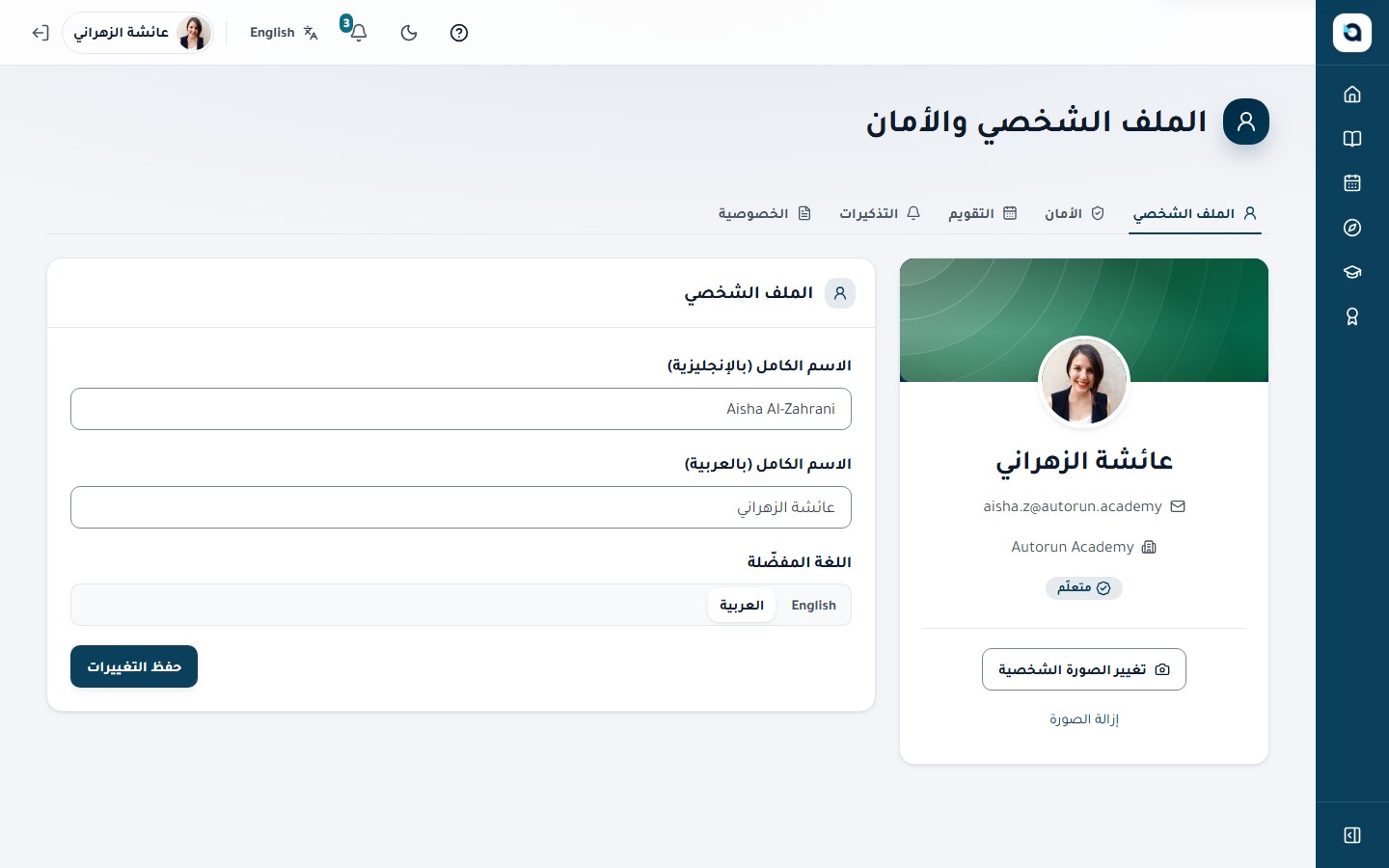
Task: Click the متعلّم role badge
Action: pos(1084,588)
